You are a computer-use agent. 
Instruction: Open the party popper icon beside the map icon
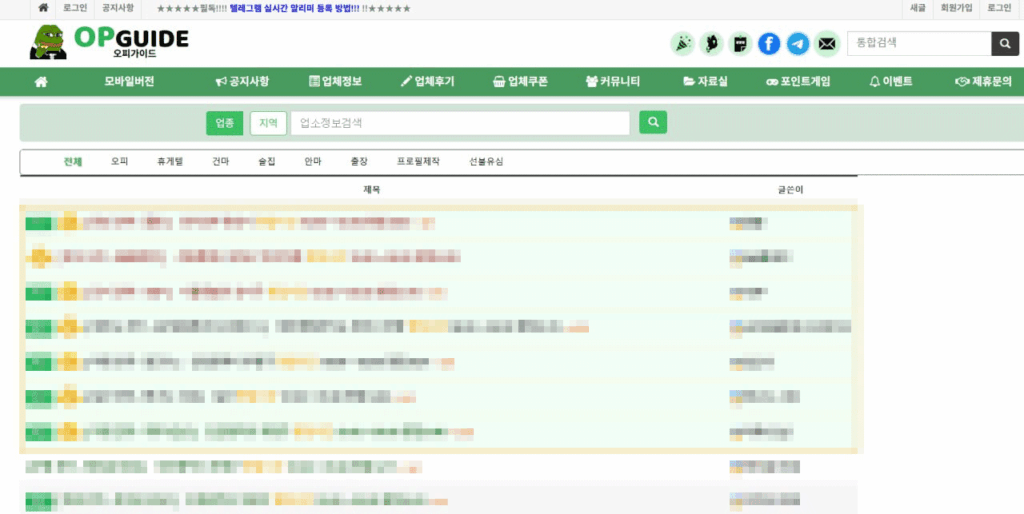[682, 44]
